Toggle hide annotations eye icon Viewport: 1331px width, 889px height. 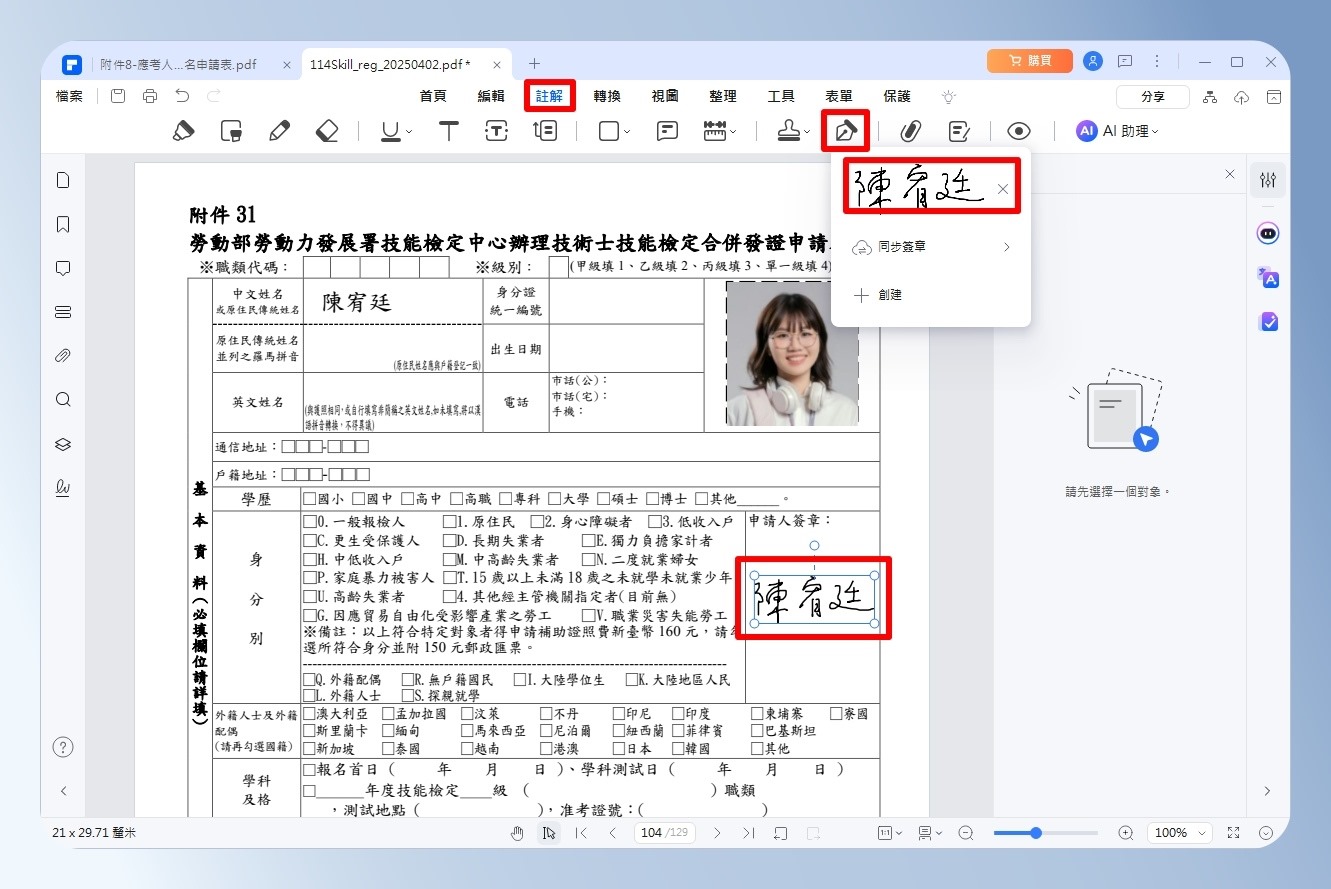[1018, 131]
